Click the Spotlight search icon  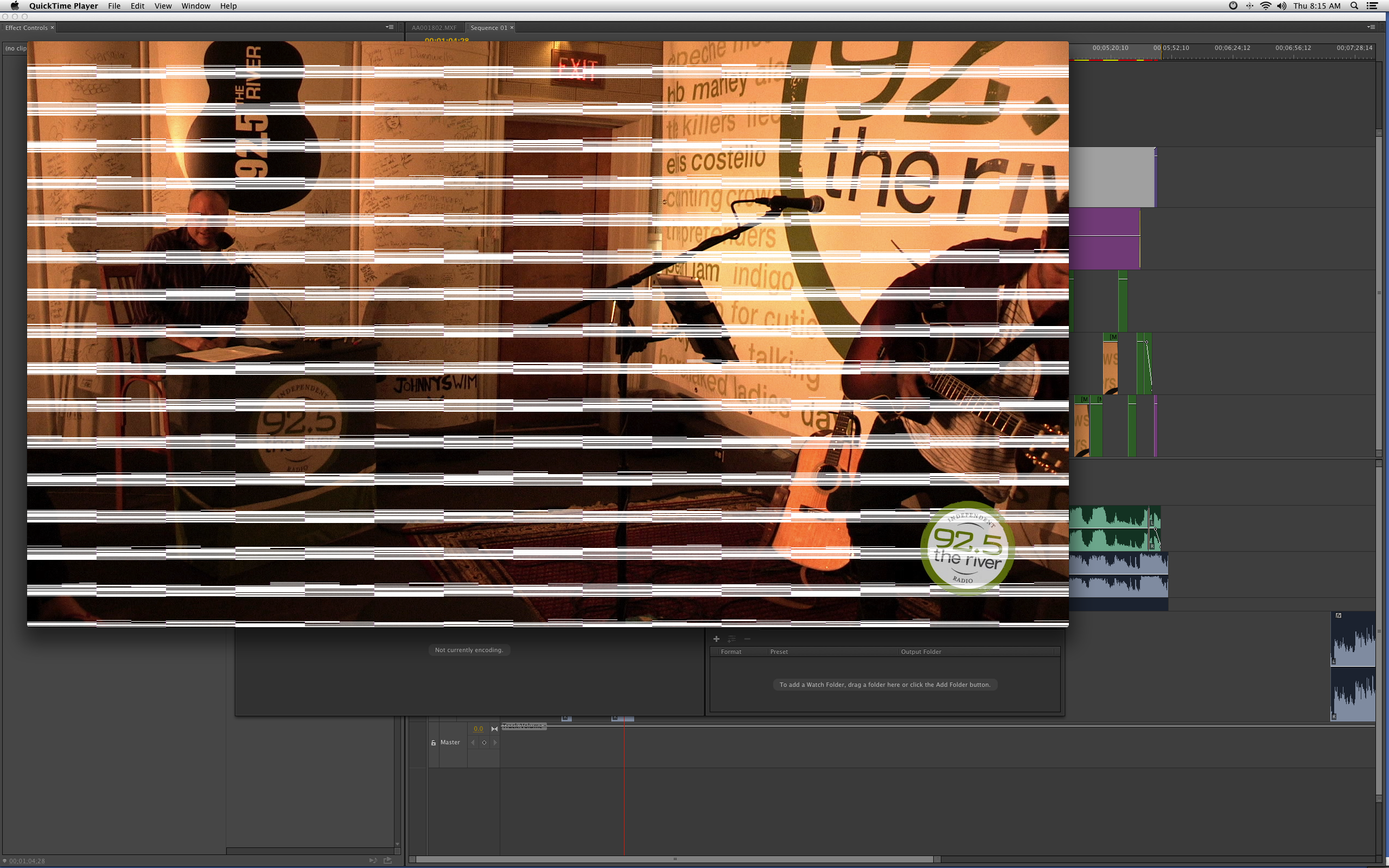coord(1354,6)
